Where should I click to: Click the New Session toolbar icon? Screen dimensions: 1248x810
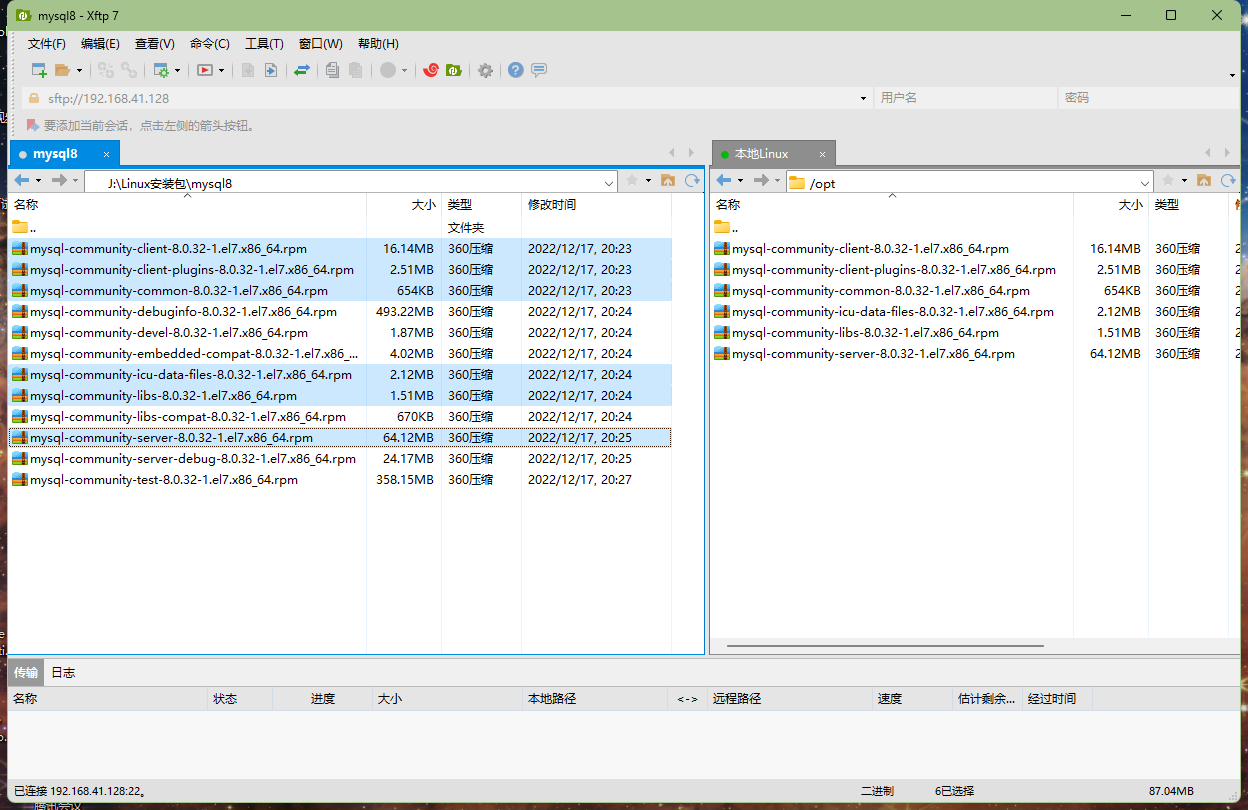[x=39, y=70]
